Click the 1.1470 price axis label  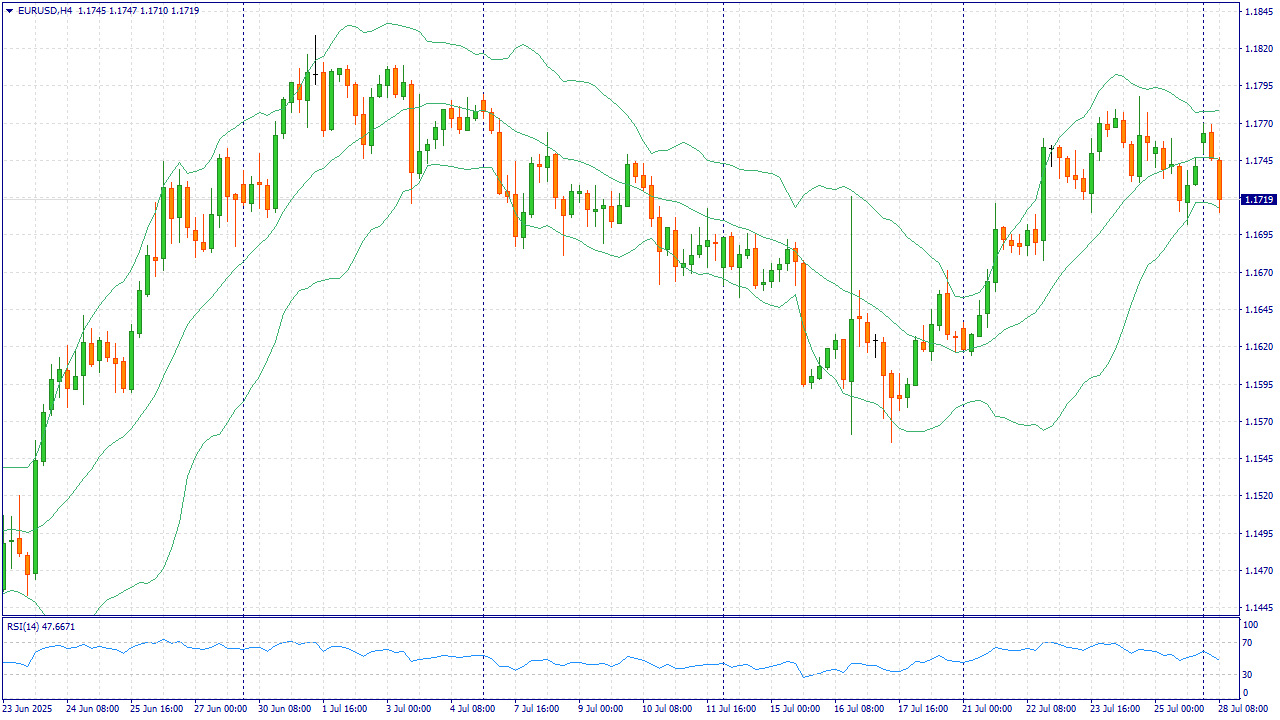[1257, 570]
